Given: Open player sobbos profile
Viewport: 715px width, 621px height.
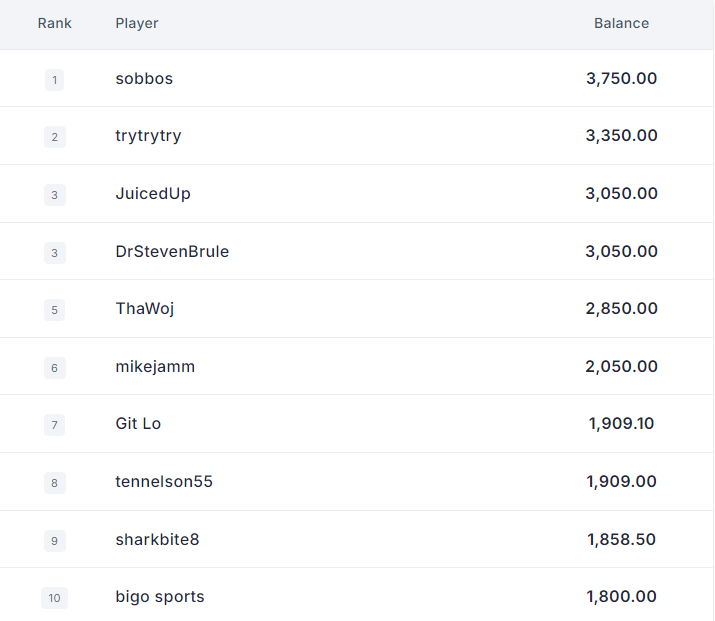Looking at the screenshot, I should pyautogui.click(x=144, y=78).
